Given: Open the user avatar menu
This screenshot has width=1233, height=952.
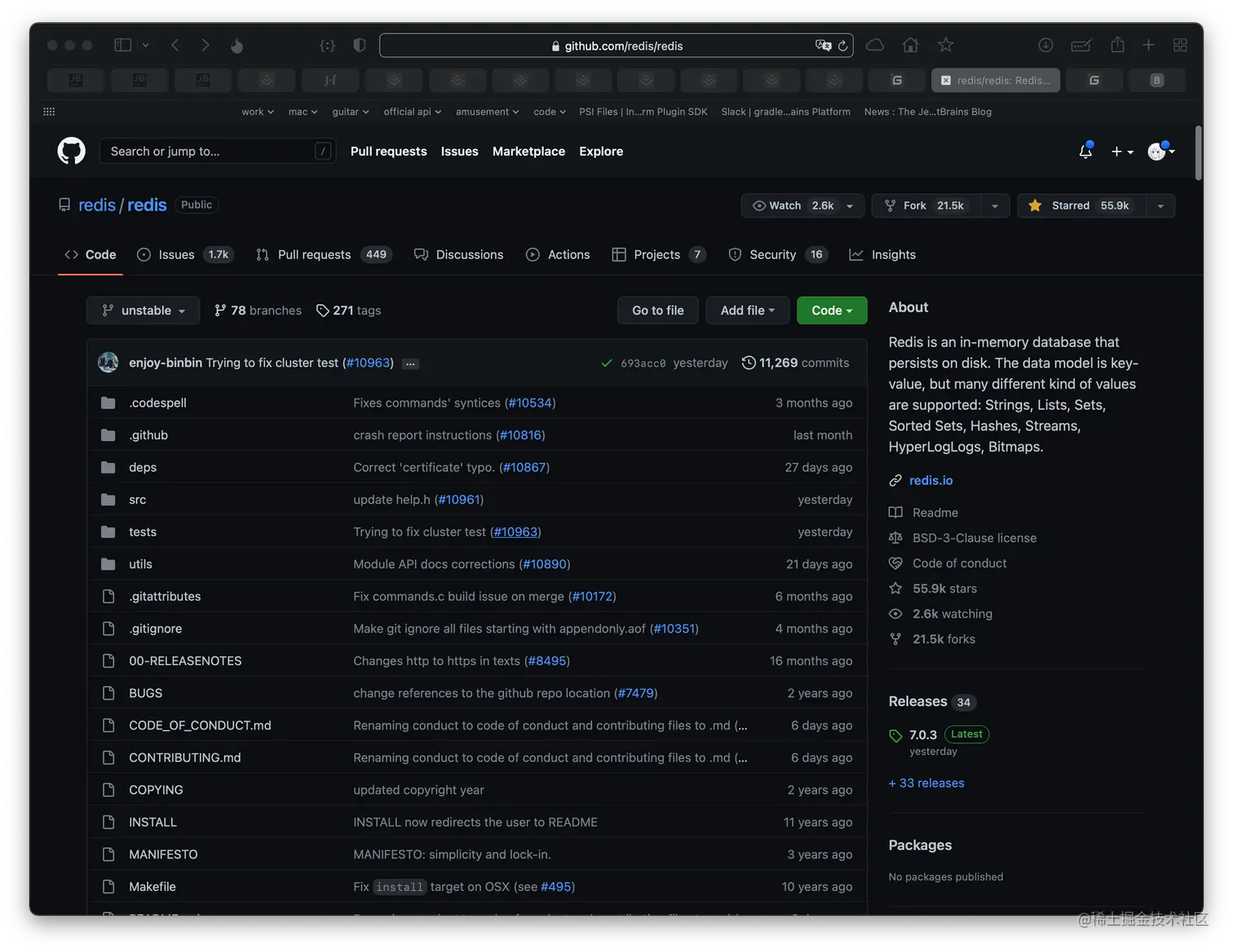Looking at the screenshot, I should coord(1161,151).
